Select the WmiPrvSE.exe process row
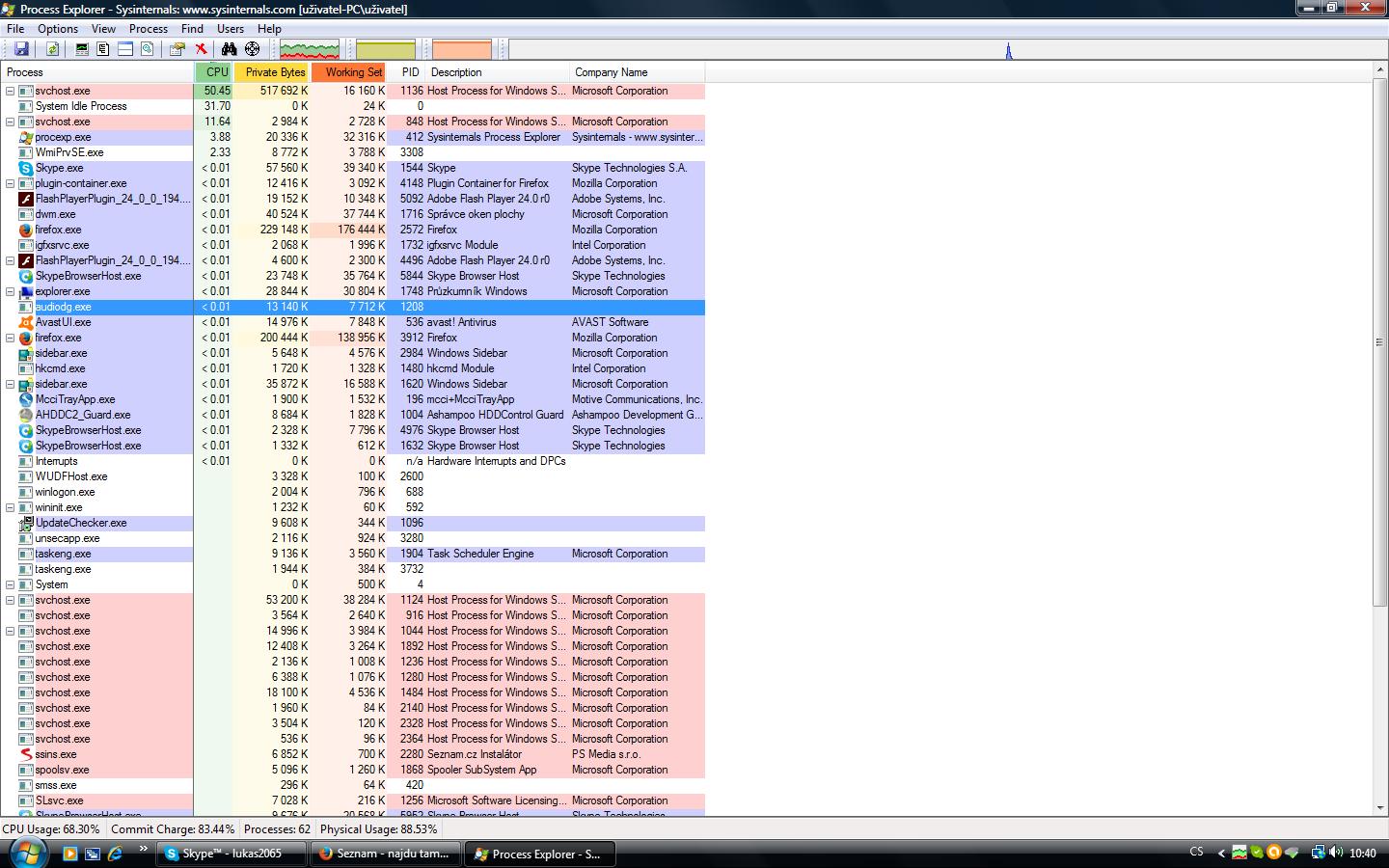 (x=353, y=152)
